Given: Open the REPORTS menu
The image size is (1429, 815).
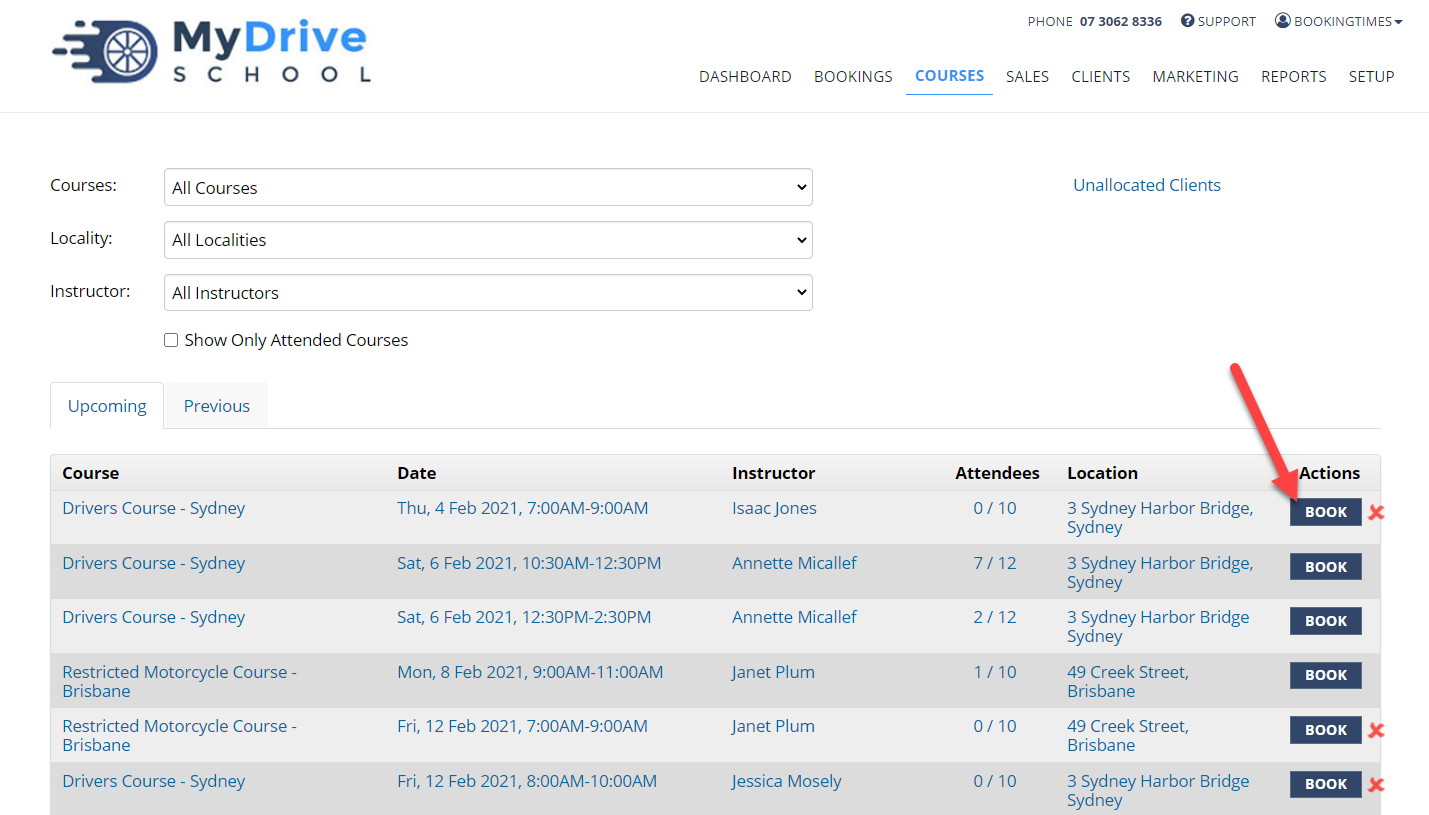Looking at the screenshot, I should pyautogui.click(x=1293, y=76).
